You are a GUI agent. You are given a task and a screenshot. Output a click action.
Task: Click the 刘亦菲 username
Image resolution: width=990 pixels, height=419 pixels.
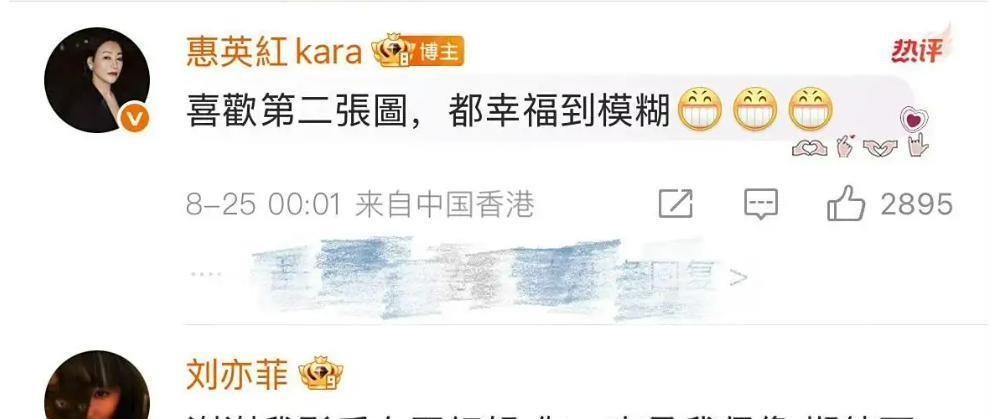coord(237,374)
